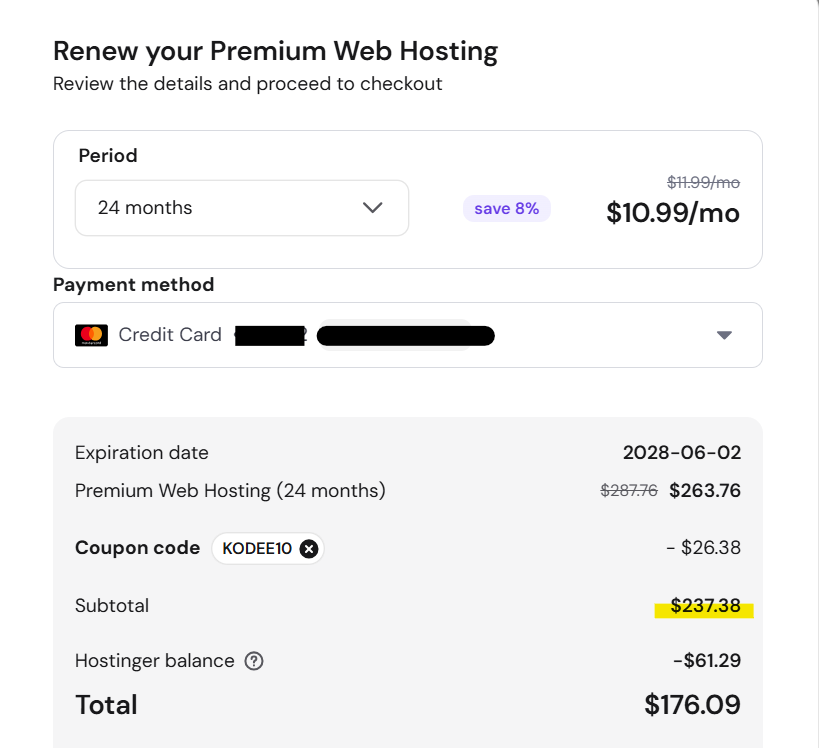Viewport: 819px width, 748px height.
Task: Click the KODEE10 coupon chip label
Action: 258,548
